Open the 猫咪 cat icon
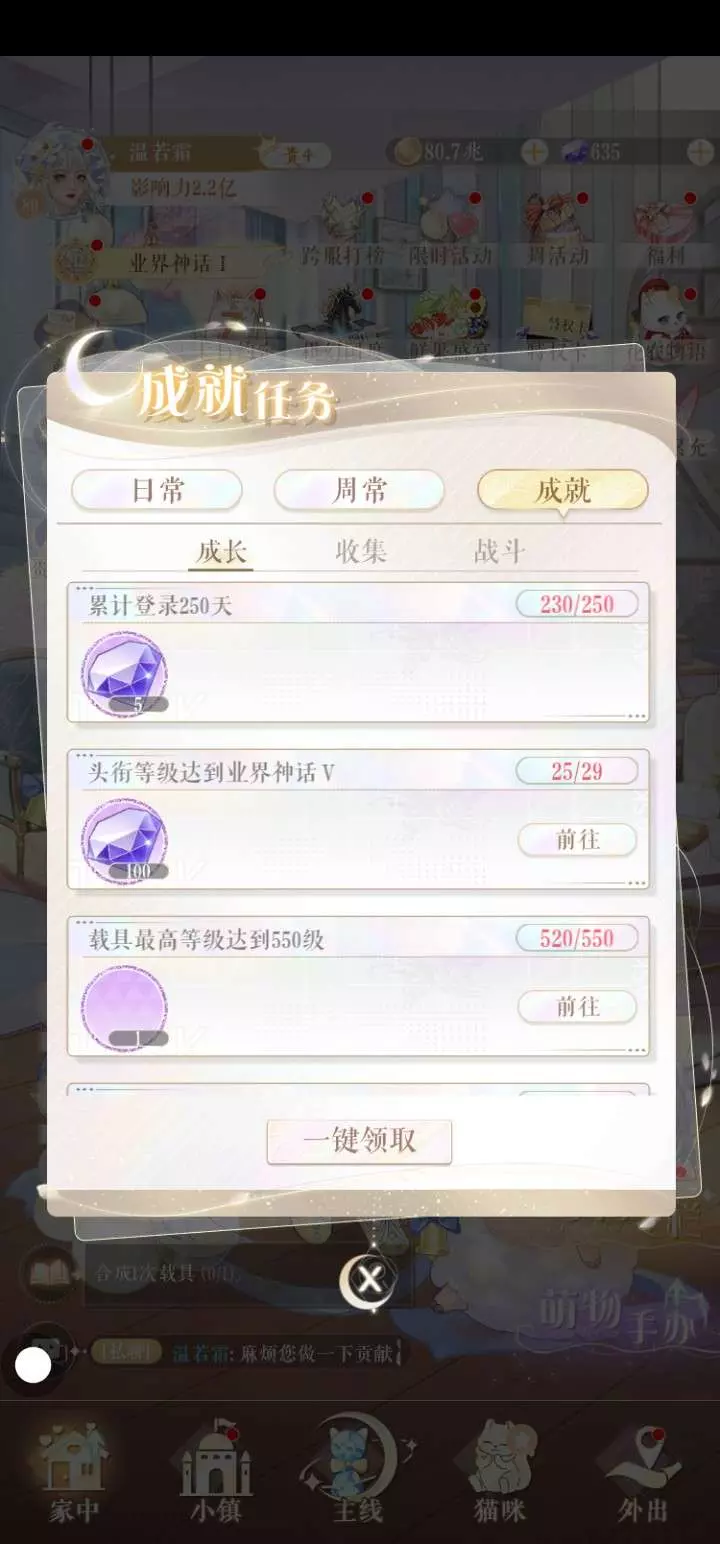Viewport: 720px width, 1544px height. click(499, 1473)
